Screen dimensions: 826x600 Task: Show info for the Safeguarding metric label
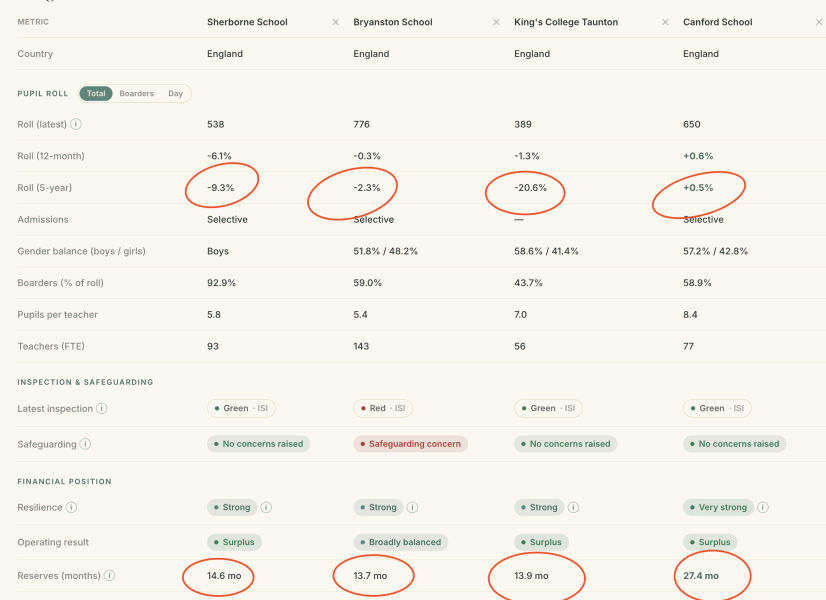(85, 444)
